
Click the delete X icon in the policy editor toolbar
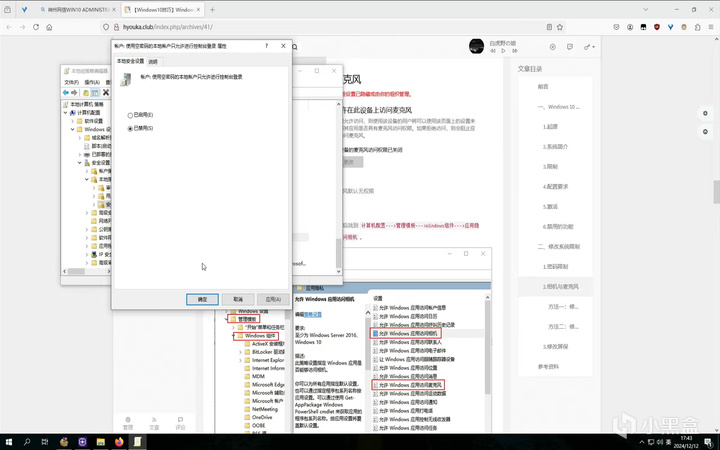point(106,92)
